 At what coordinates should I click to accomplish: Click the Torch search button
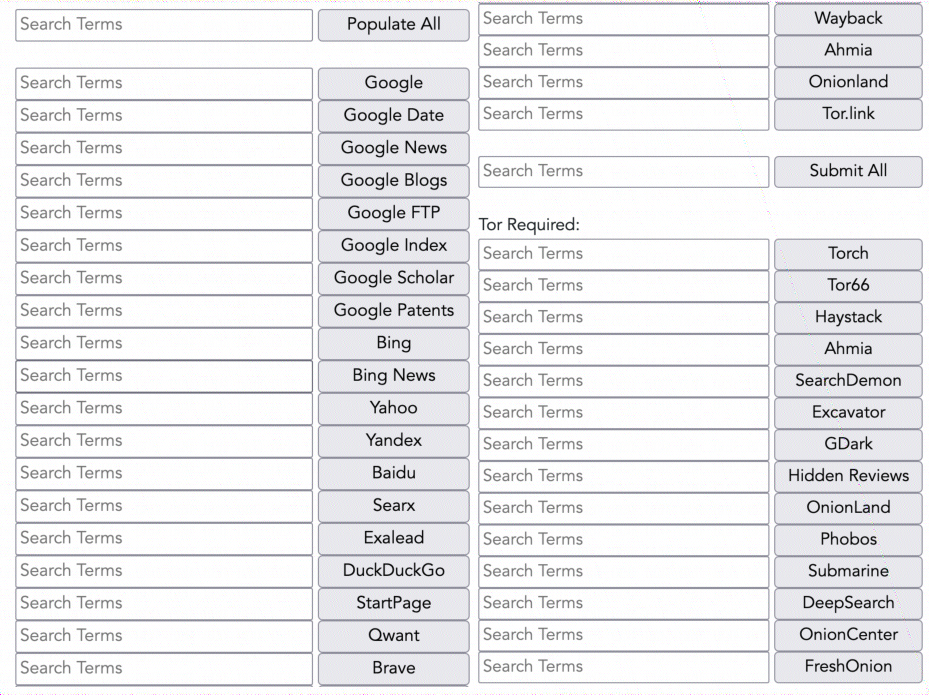pos(848,254)
